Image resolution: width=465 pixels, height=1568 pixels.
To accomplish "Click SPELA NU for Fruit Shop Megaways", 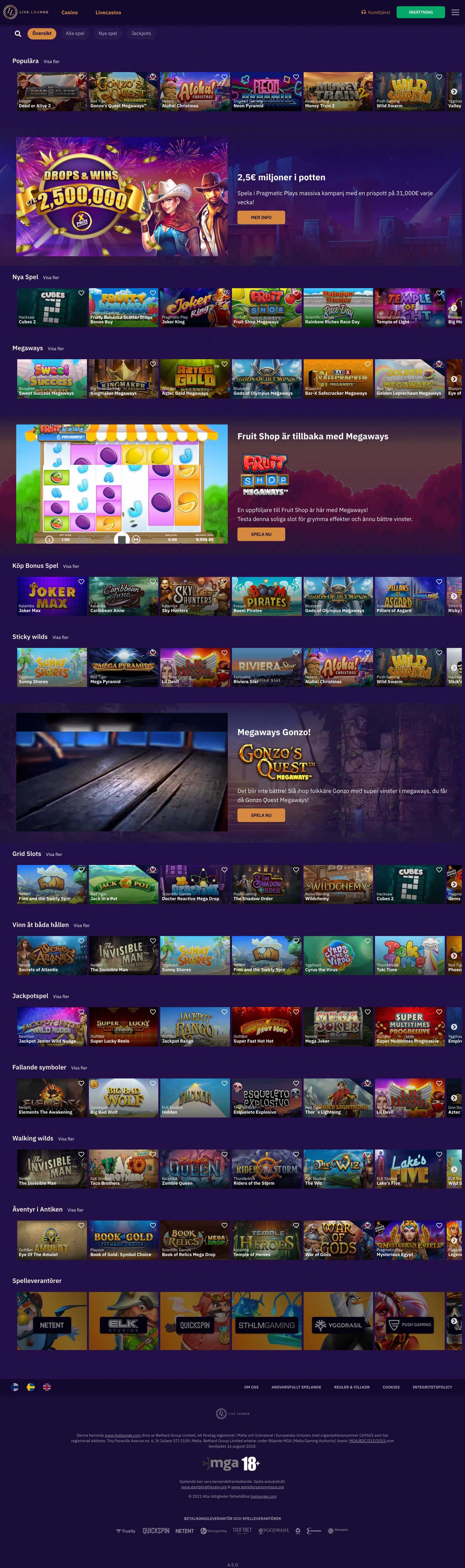I will pyautogui.click(x=261, y=534).
